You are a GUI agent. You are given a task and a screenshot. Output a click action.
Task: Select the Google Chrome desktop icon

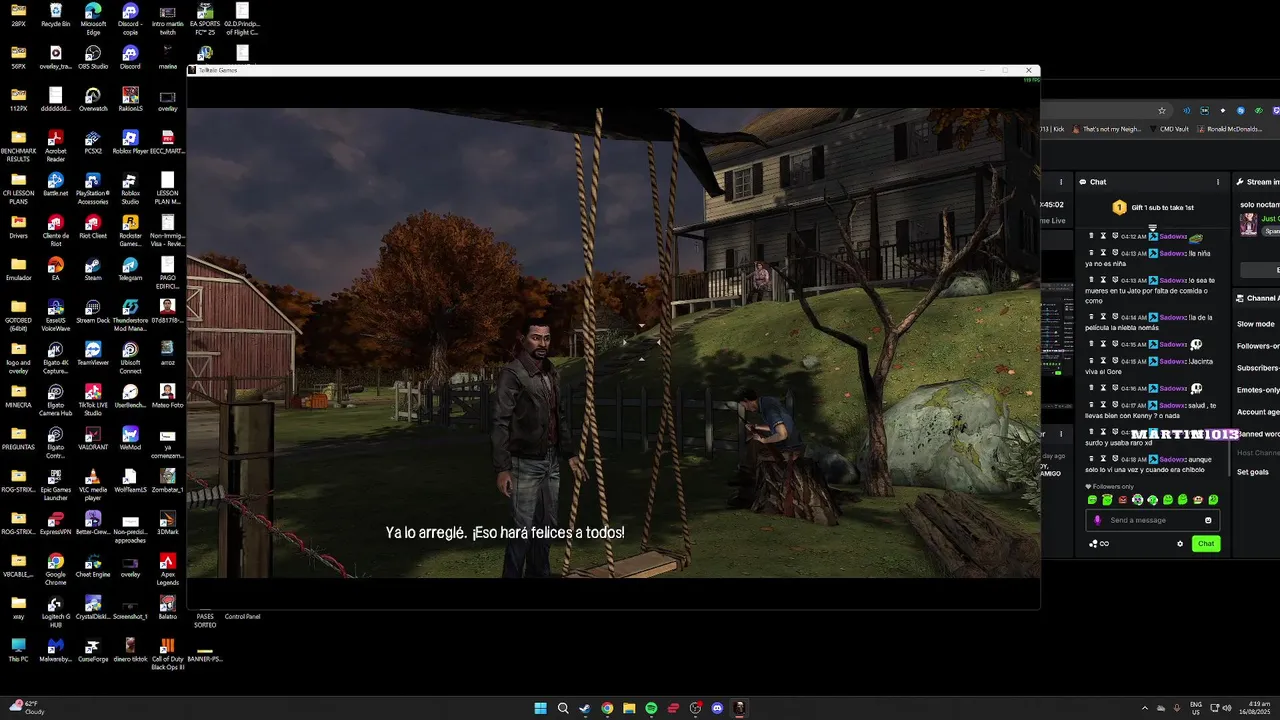click(x=56, y=568)
